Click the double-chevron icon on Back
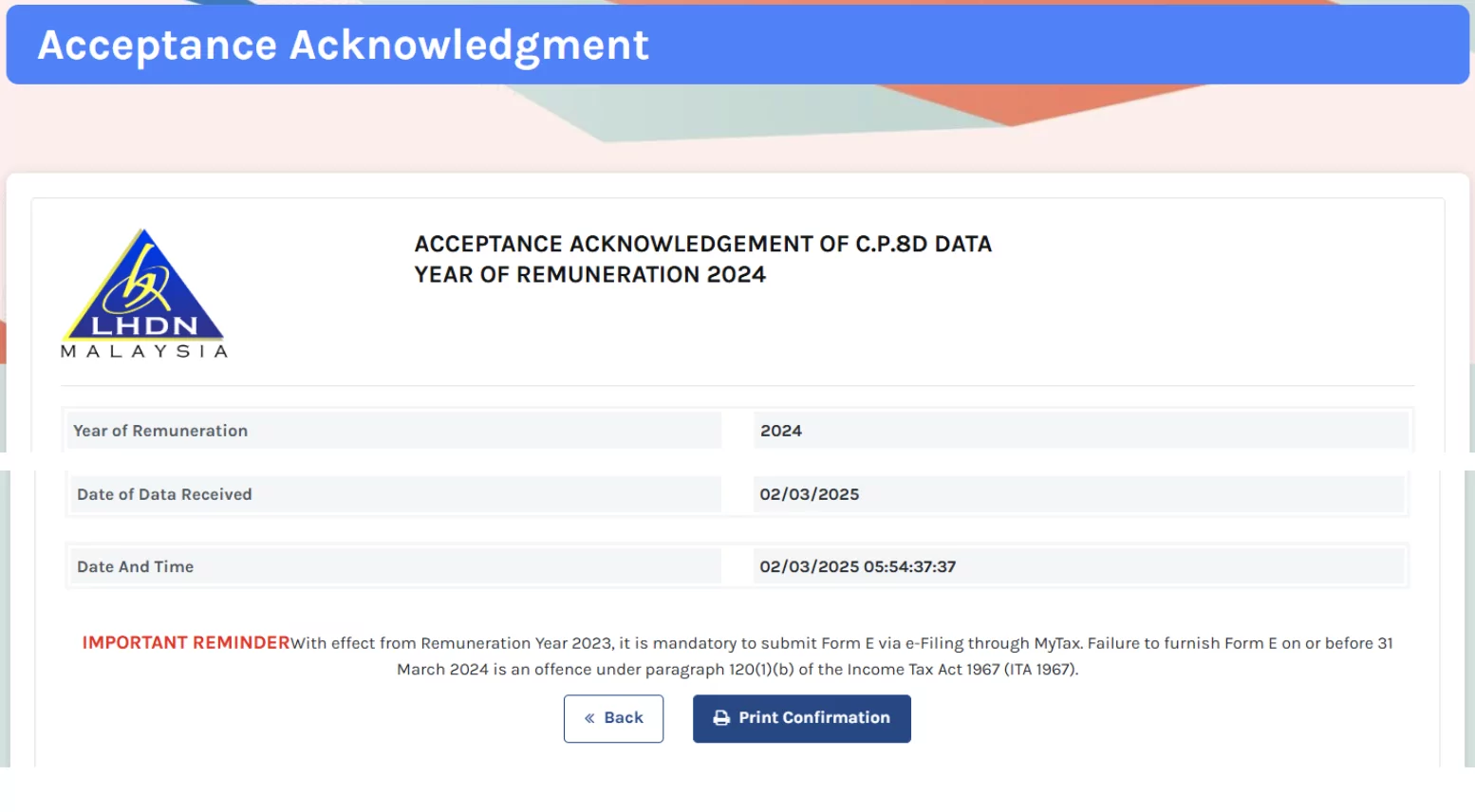 (x=589, y=718)
